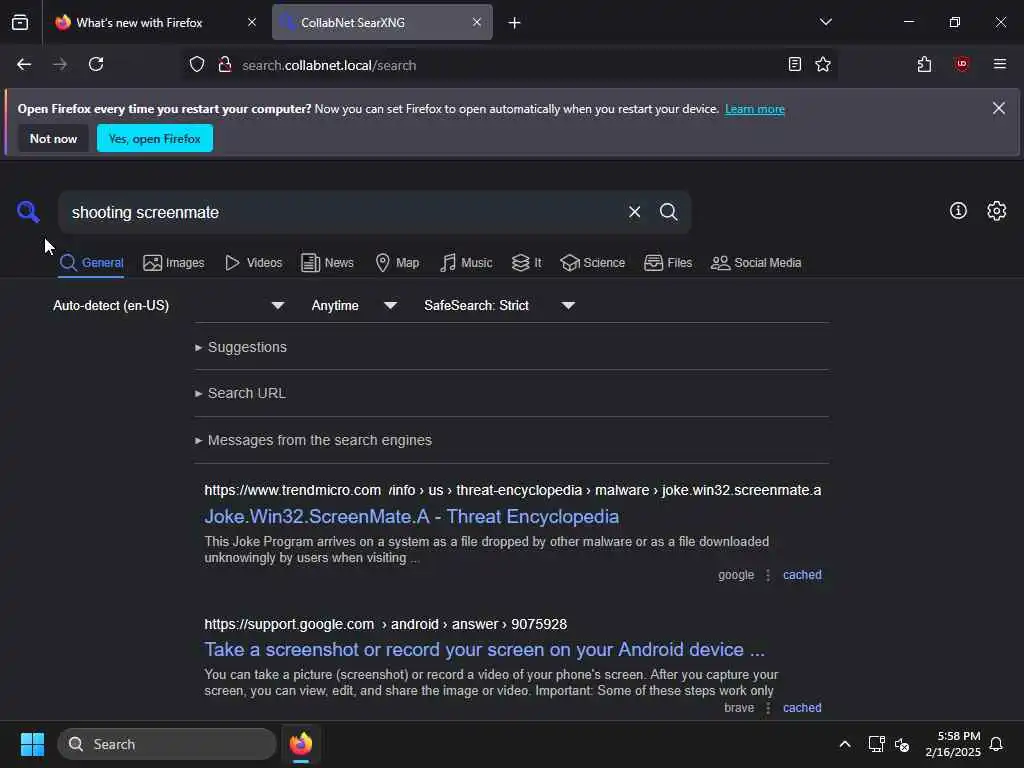Switch to Science search category
Viewport: 1024px width, 768px height.
(x=592, y=263)
